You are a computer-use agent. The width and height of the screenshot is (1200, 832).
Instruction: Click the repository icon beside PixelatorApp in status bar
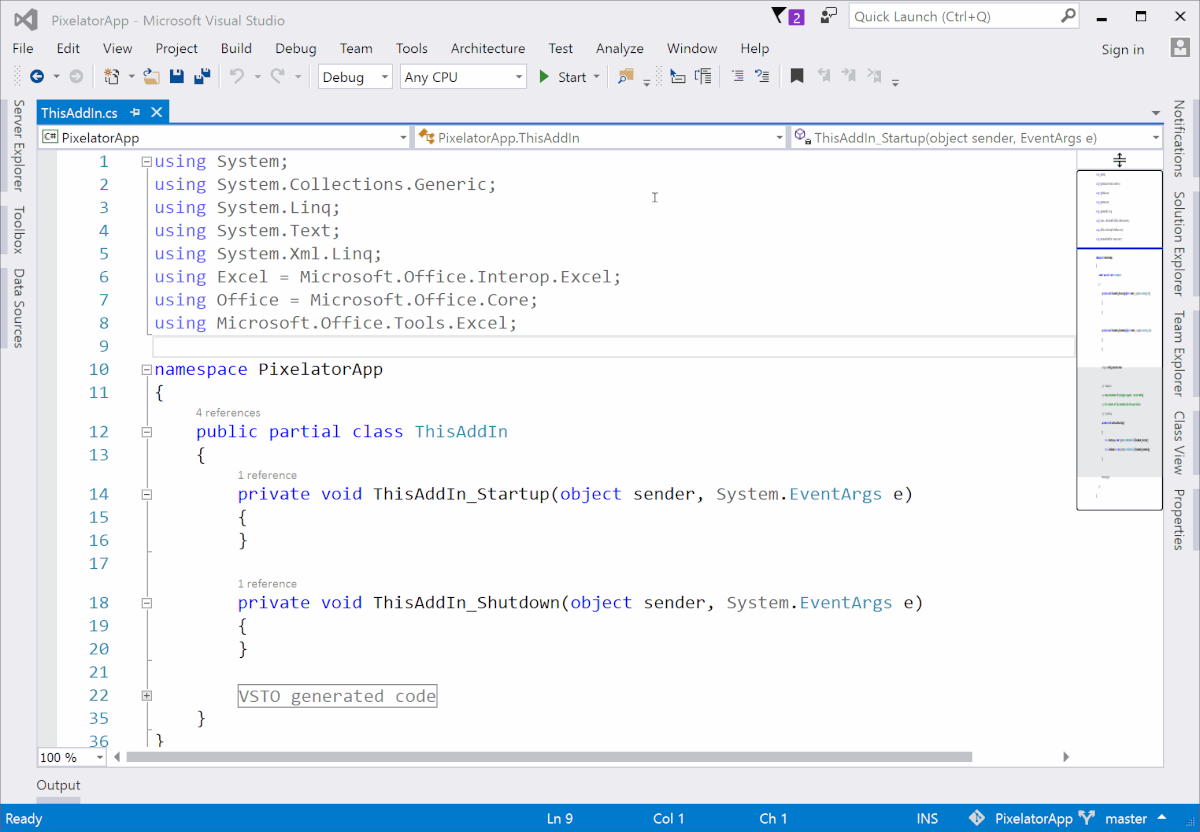977,818
